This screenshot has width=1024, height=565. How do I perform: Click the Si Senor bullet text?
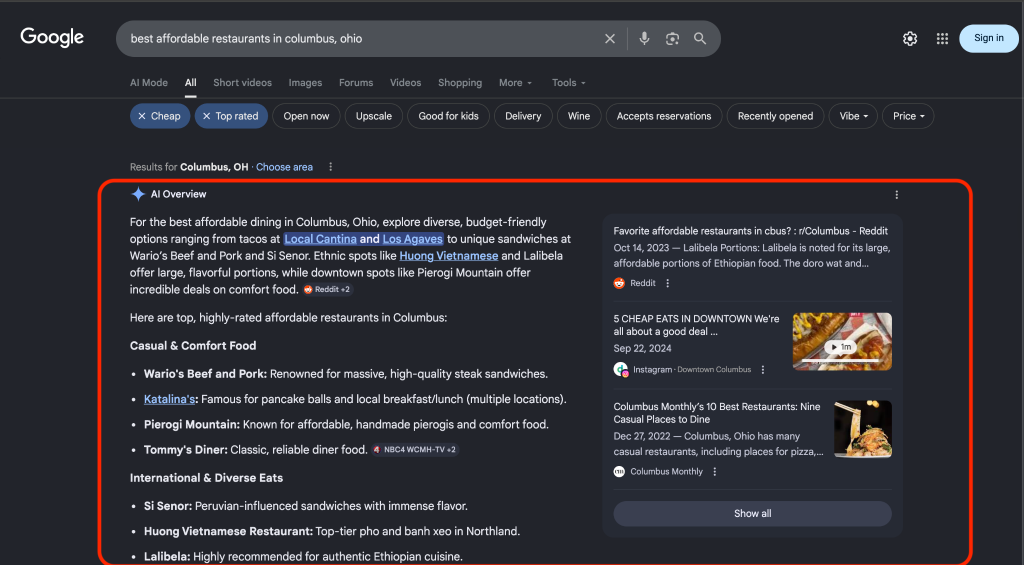tap(306, 506)
